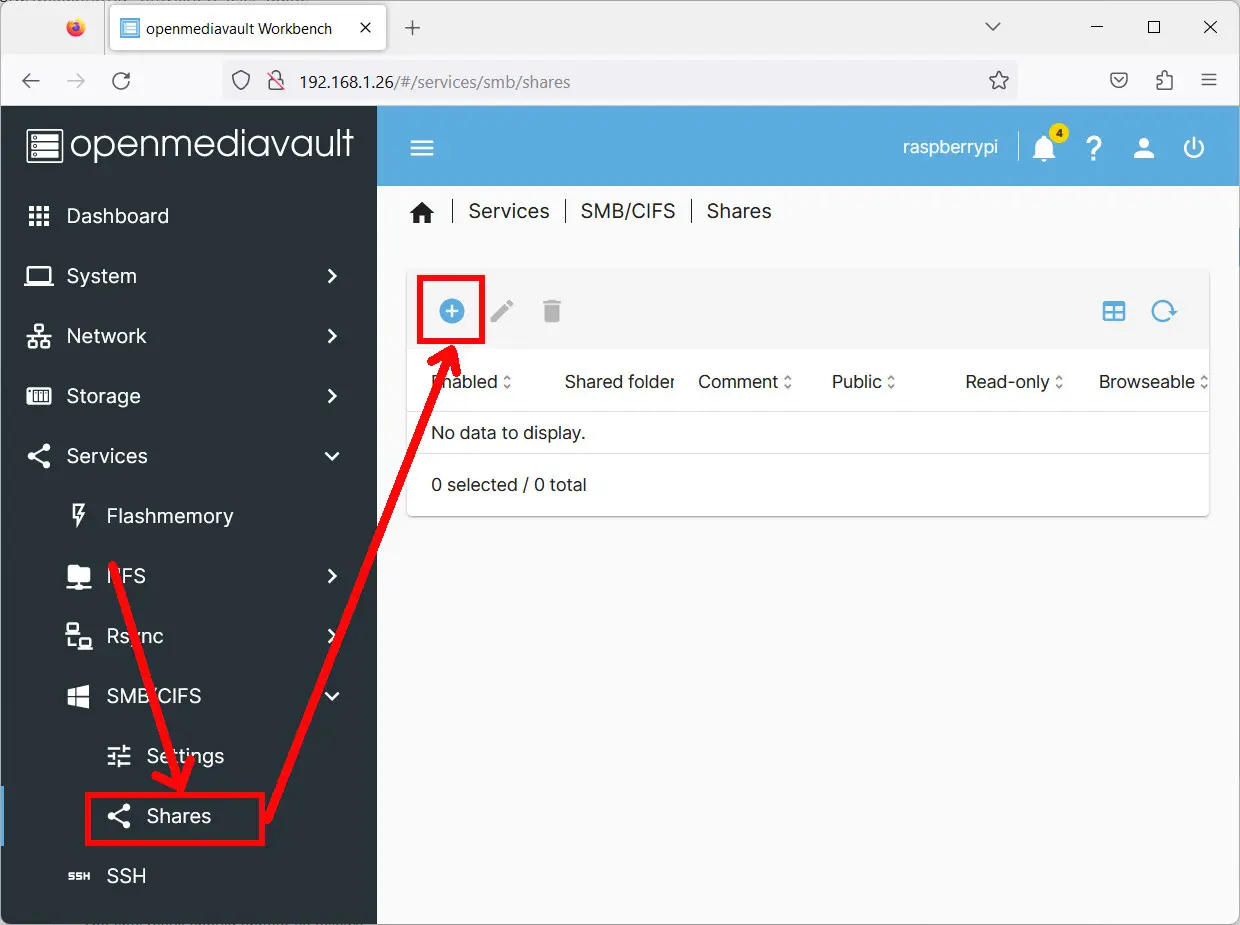
Task: Click the table columns toggle icon
Action: click(1113, 311)
